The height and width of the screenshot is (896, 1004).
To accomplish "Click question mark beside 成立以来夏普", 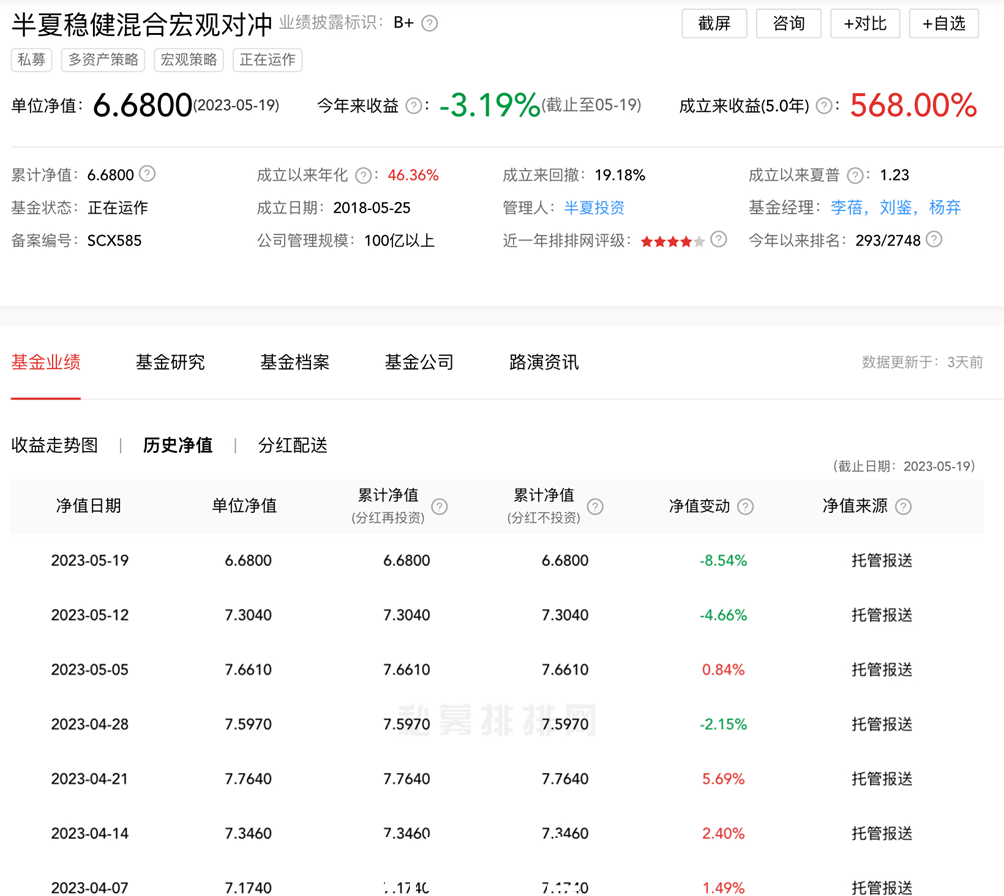I will pos(855,175).
